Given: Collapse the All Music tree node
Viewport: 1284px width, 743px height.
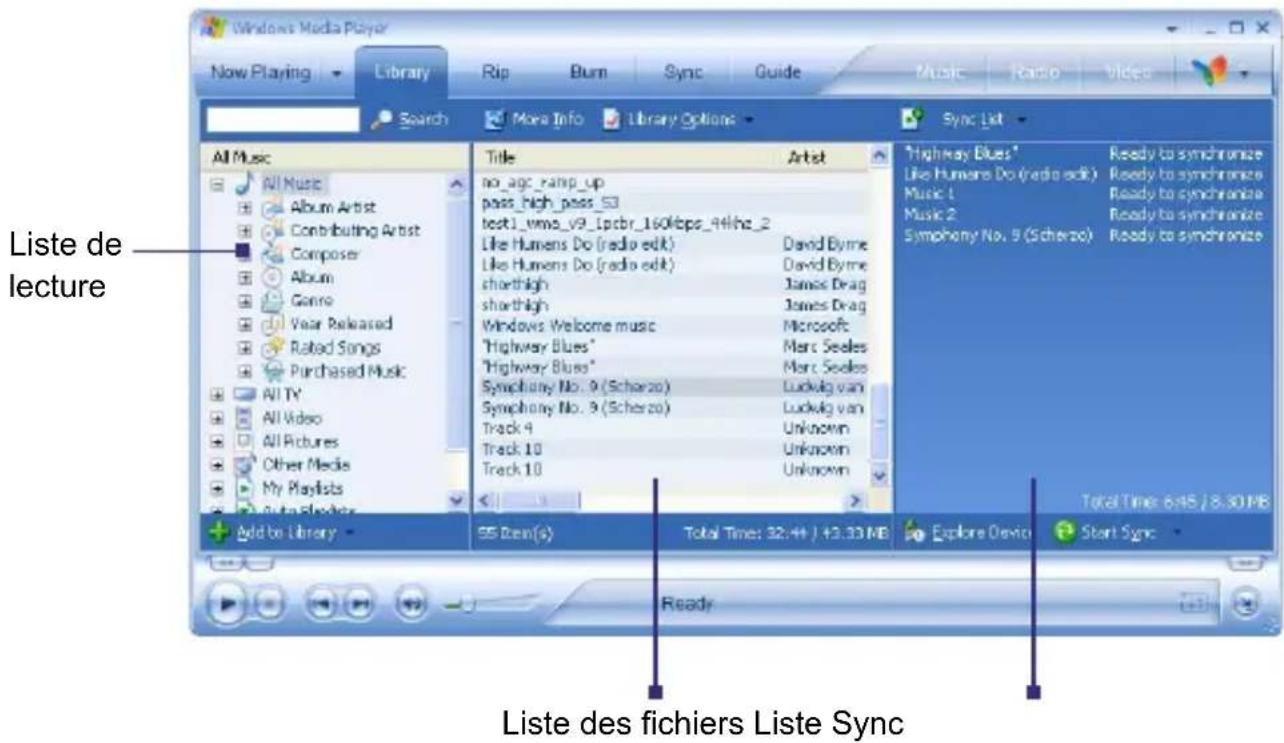Looking at the screenshot, I should [x=217, y=185].
